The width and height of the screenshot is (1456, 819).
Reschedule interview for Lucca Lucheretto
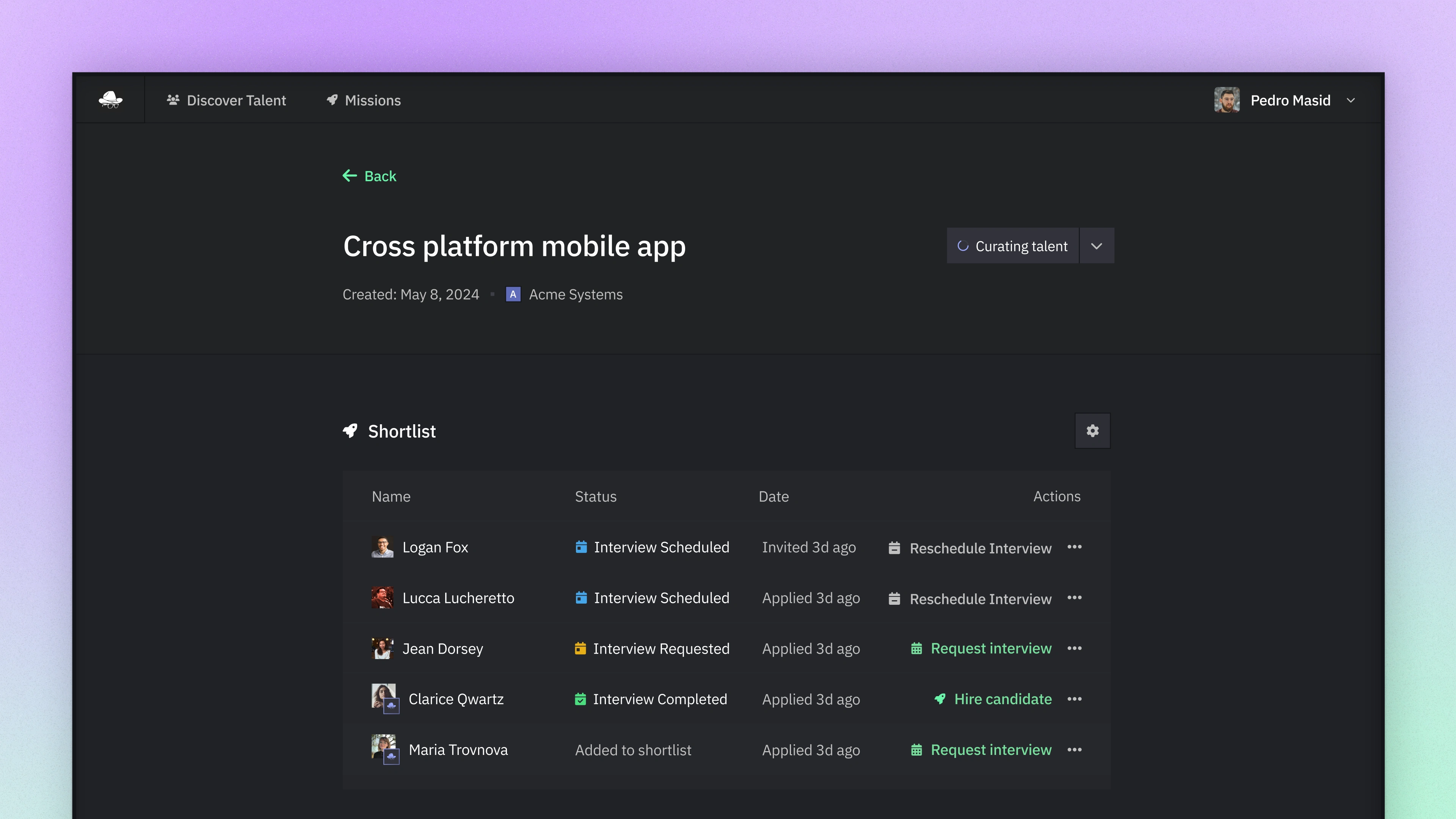click(970, 599)
